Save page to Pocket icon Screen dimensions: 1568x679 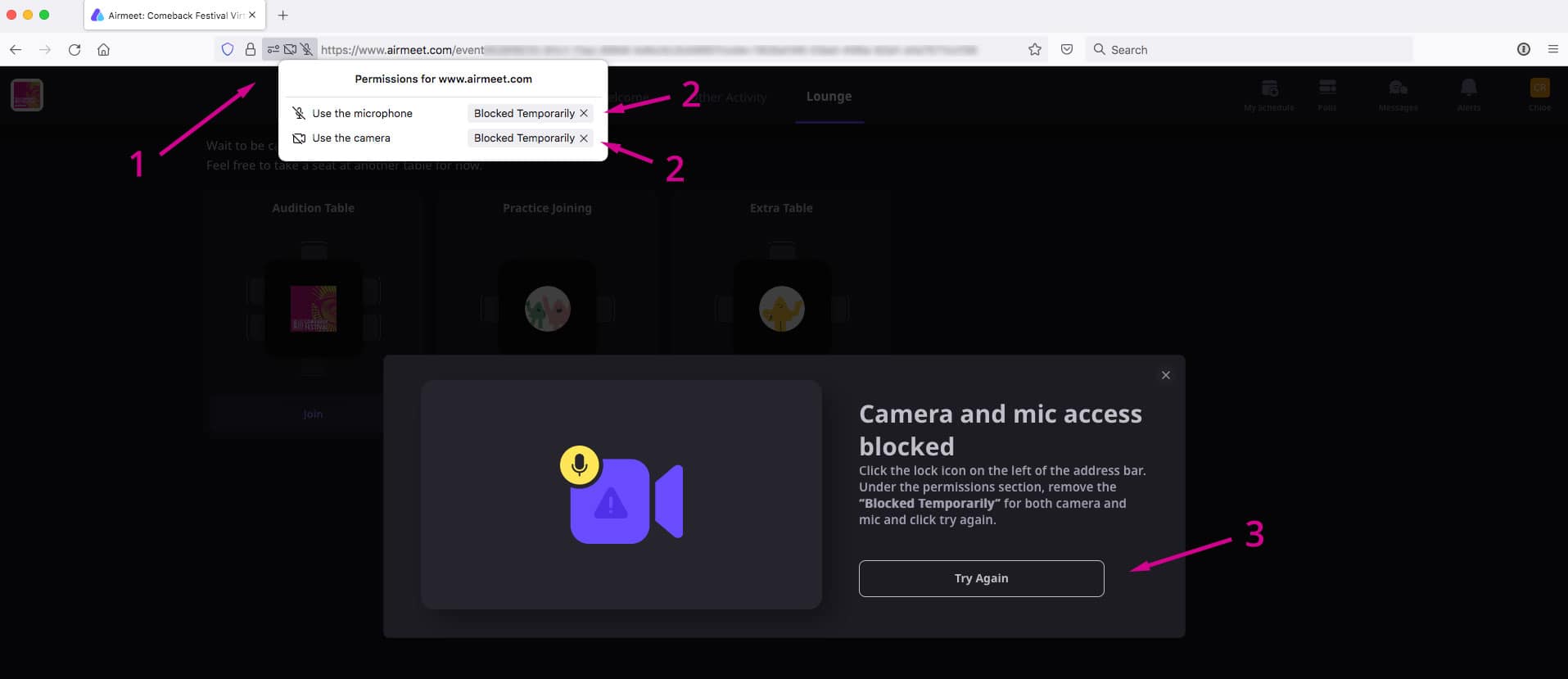pos(1067,50)
